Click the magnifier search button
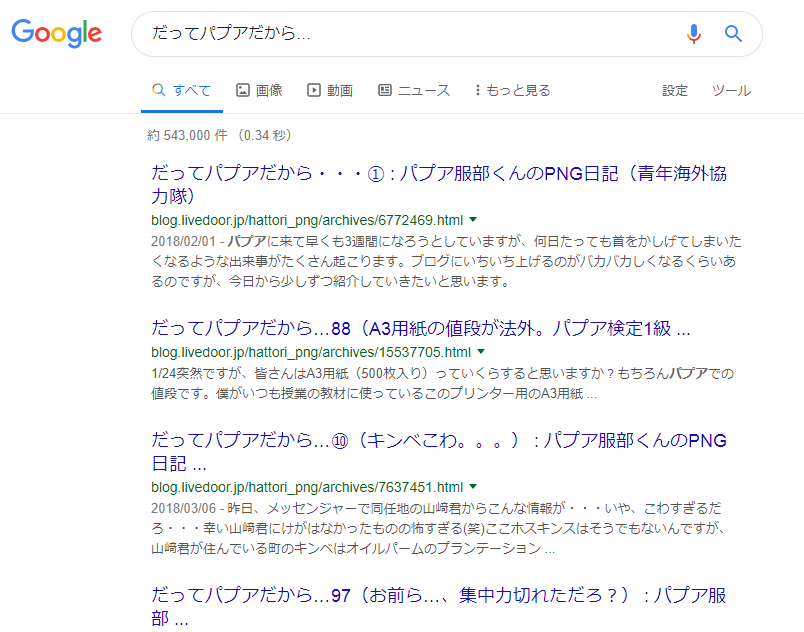This screenshot has height=632, width=804. 733,34
